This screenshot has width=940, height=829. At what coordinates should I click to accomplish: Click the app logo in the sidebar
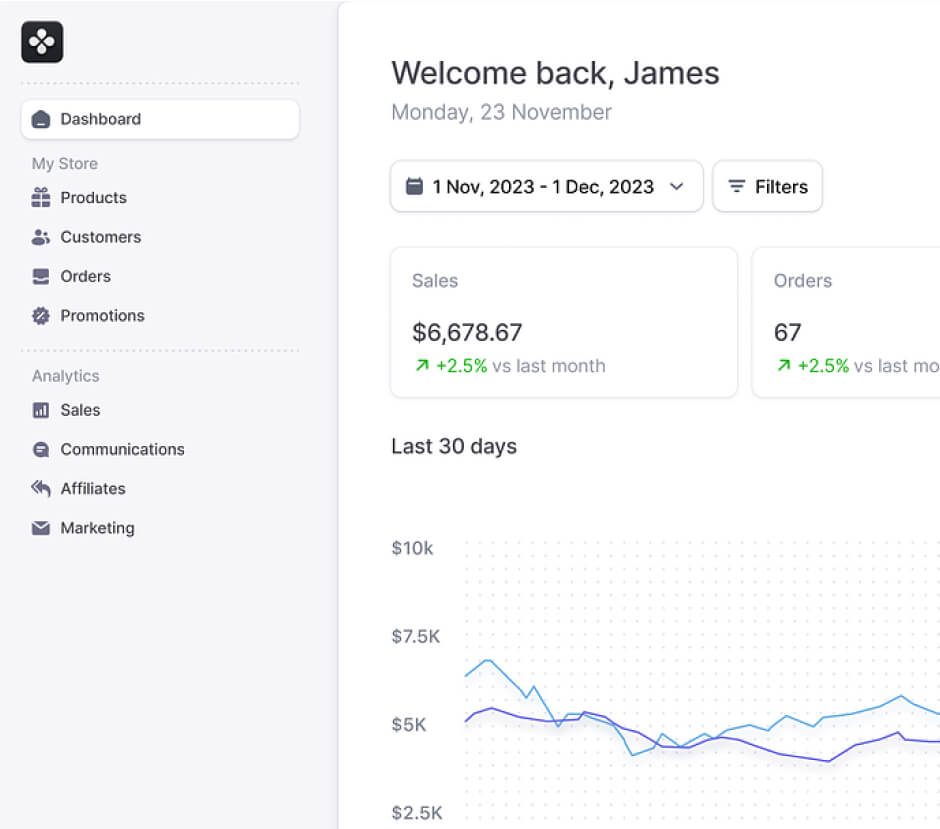[42, 42]
